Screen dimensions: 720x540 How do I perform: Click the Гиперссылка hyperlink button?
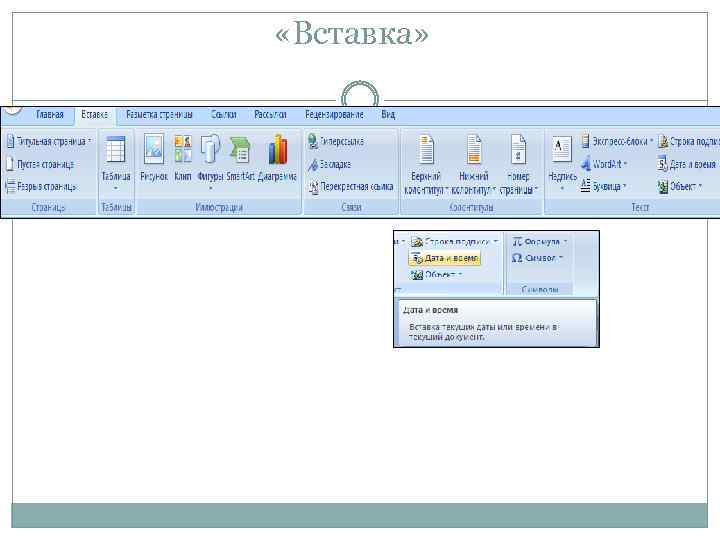337,141
